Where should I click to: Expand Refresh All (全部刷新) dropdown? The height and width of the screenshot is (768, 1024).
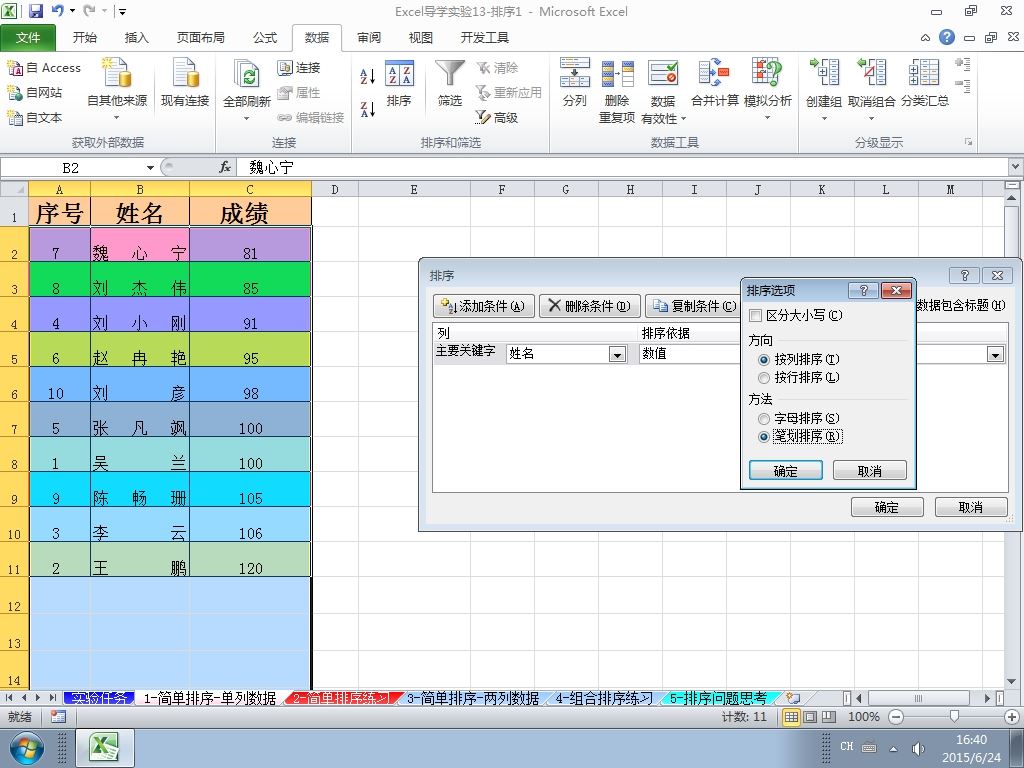tap(247, 118)
